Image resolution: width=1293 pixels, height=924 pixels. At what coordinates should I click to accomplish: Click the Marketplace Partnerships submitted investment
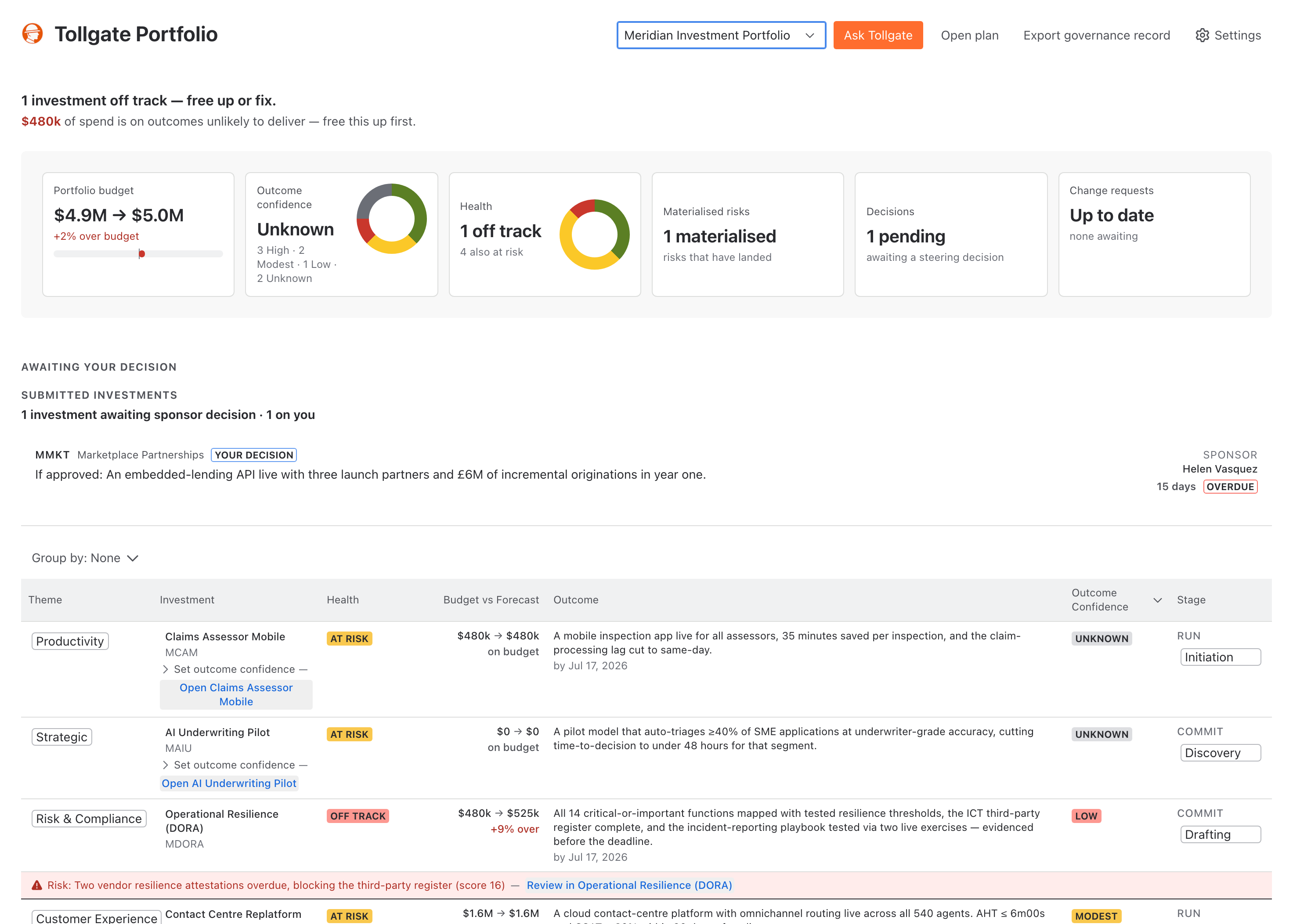[x=141, y=455]
